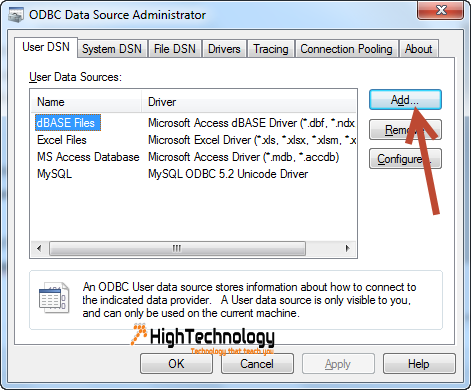Select the MySQL data source row
This screenshot has height=390, width=471.
point(54,174)
